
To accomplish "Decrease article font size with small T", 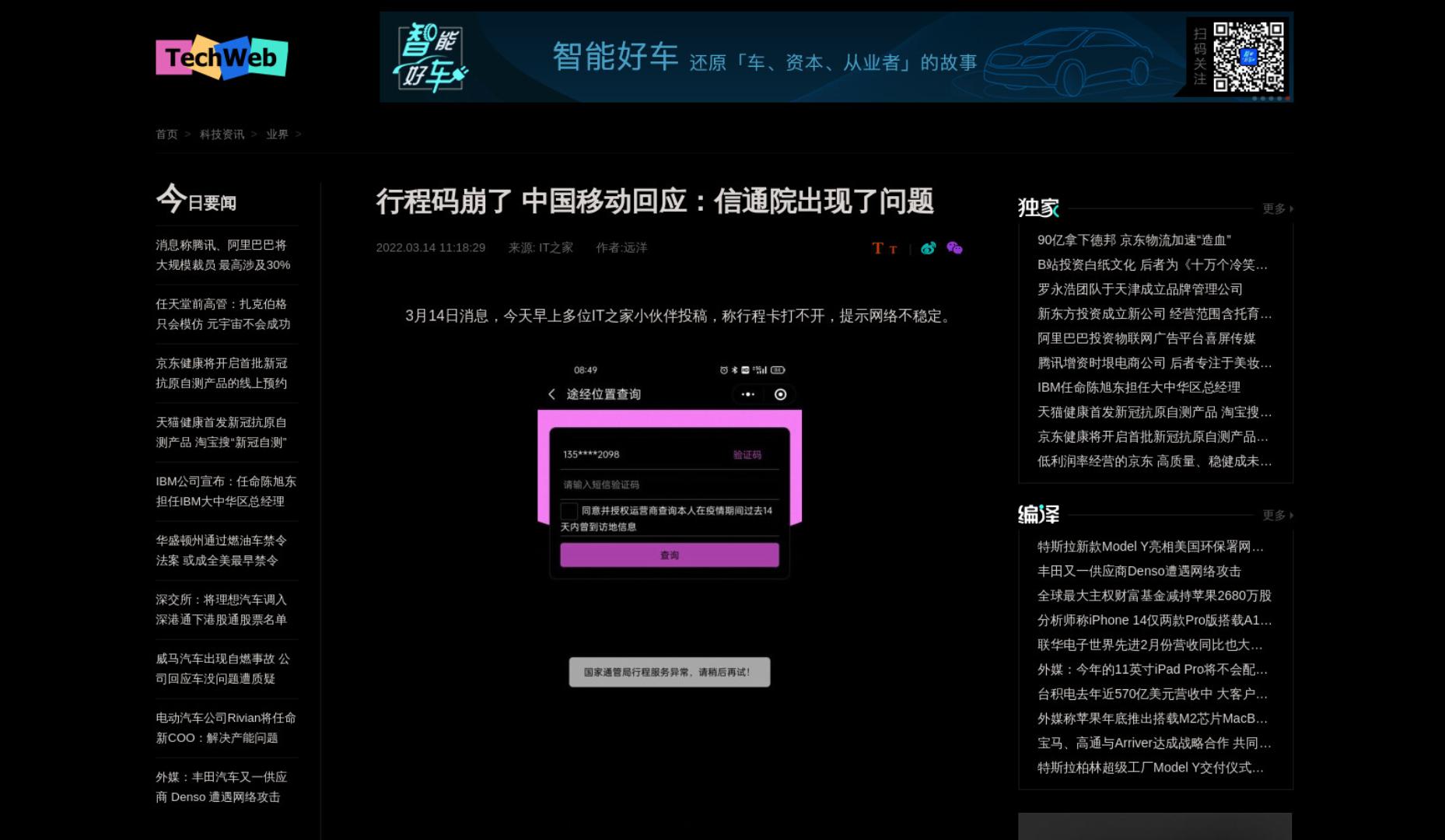I will click(893, 250).
